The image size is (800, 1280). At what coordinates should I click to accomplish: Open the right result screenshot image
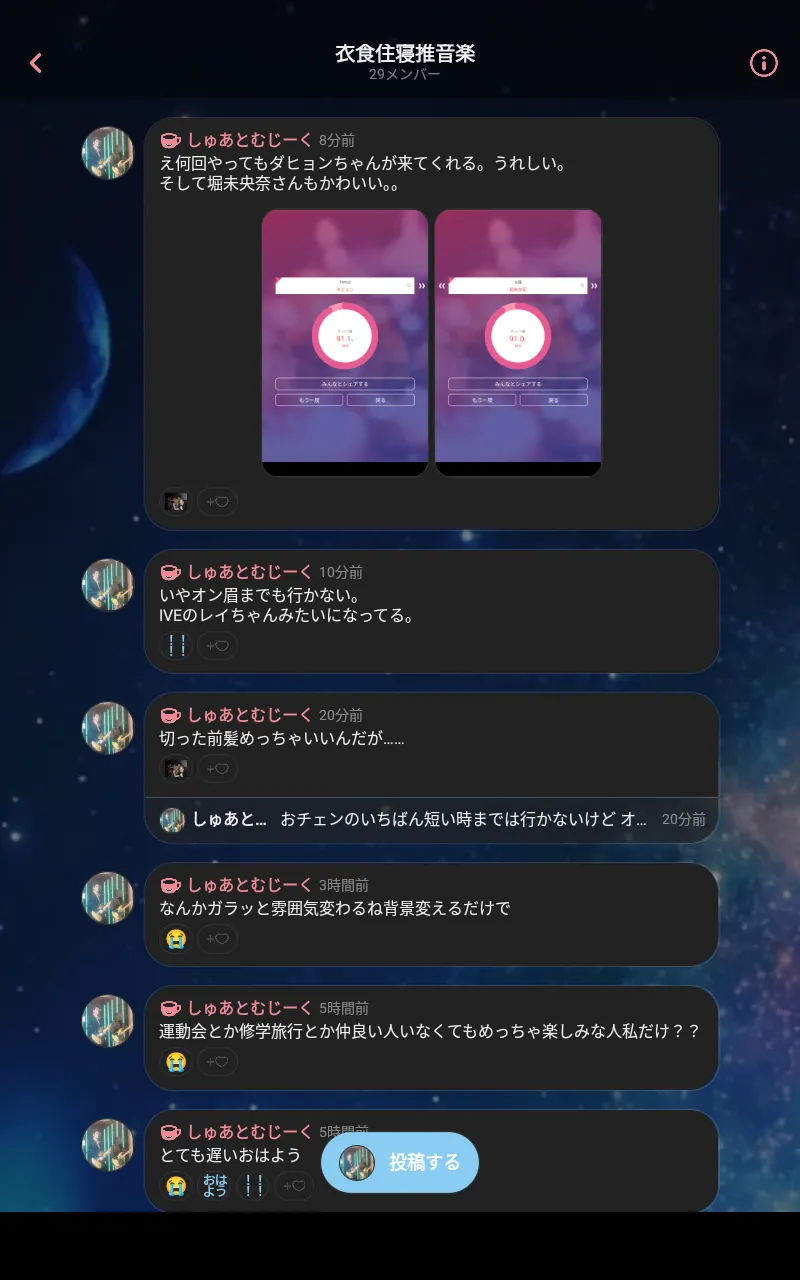[x=518, y=343]
